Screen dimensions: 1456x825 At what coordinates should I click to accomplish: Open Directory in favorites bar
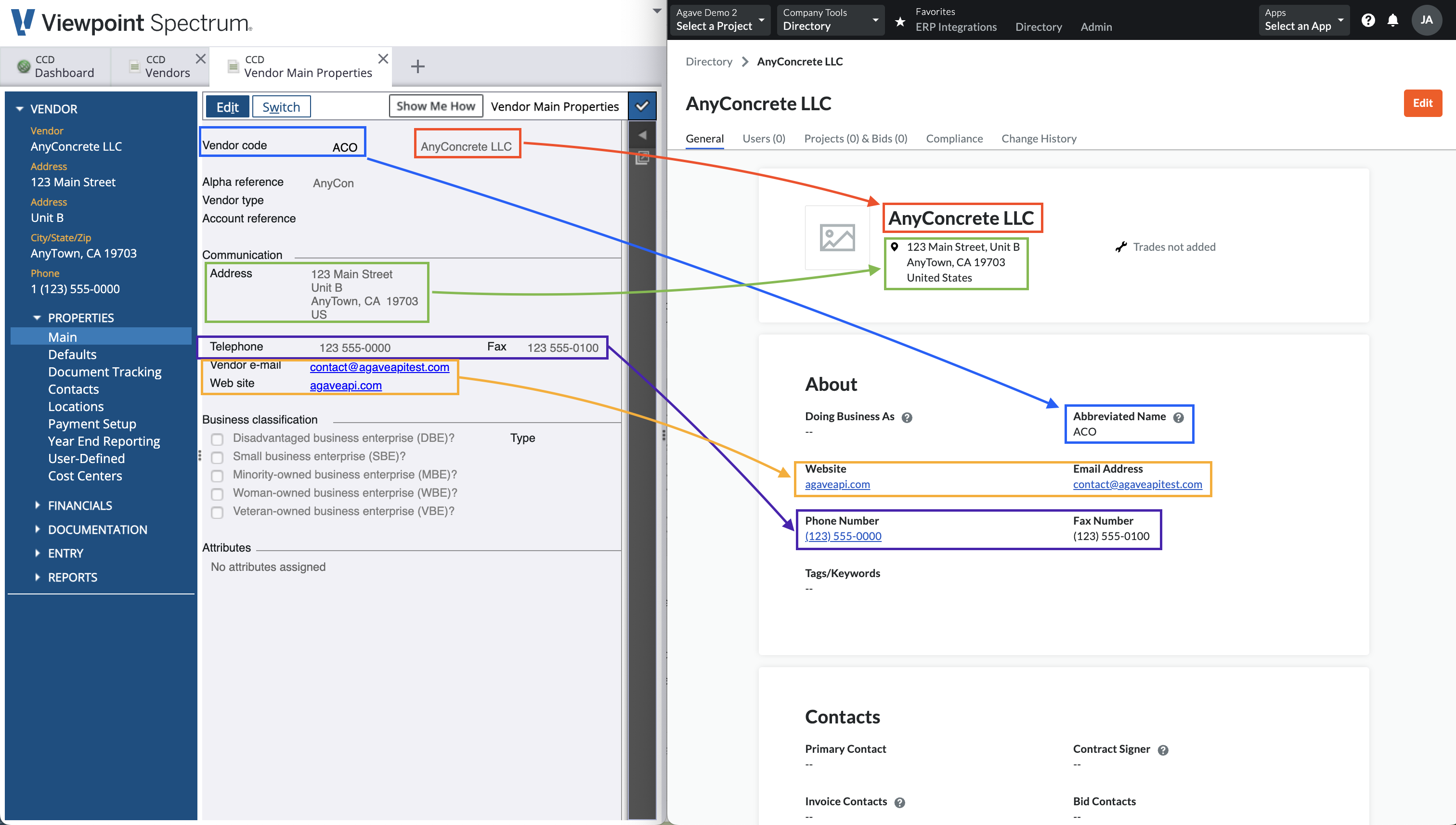[x=1038, y=26]
